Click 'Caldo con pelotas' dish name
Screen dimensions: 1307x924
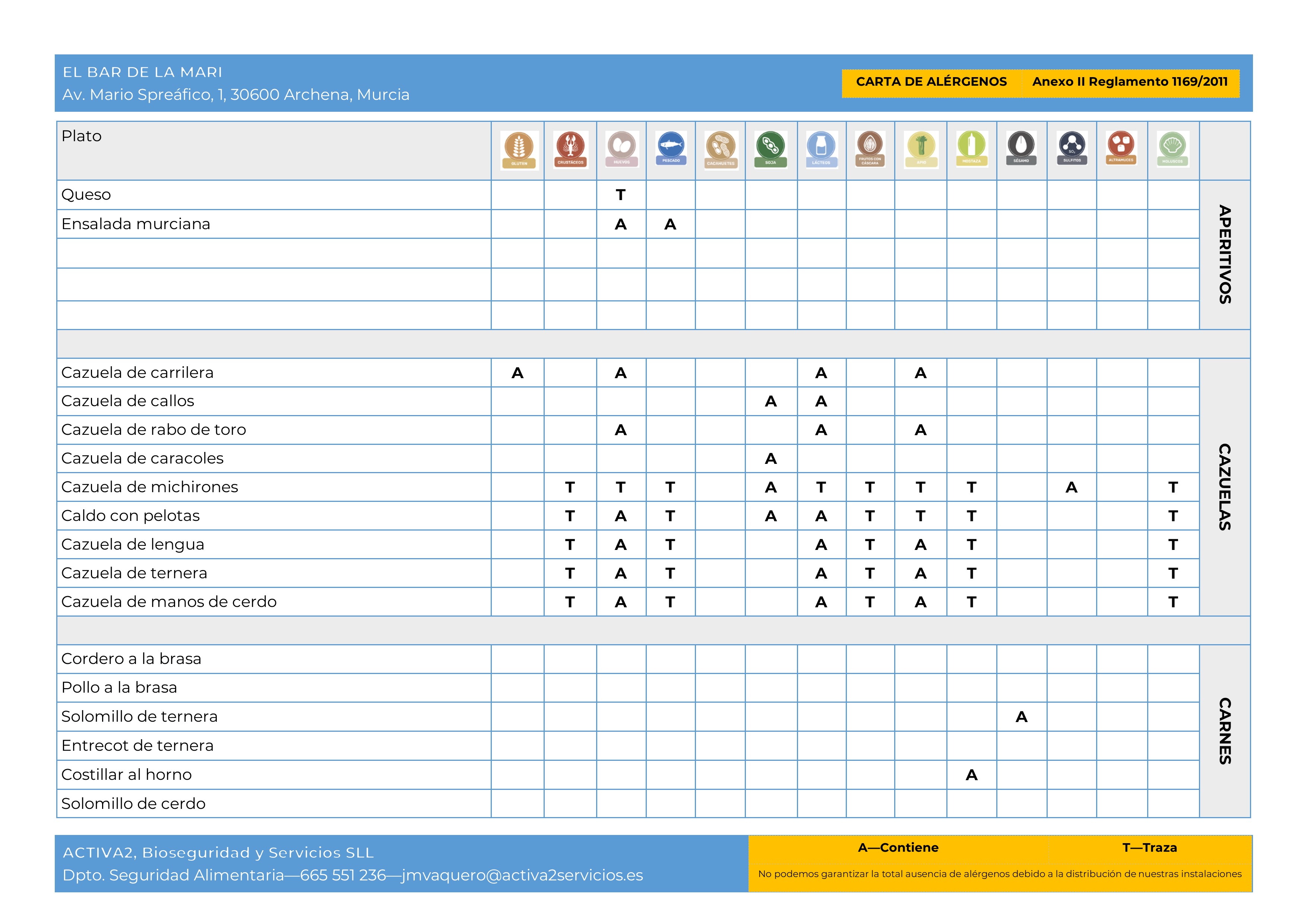(x=130, y=516)
